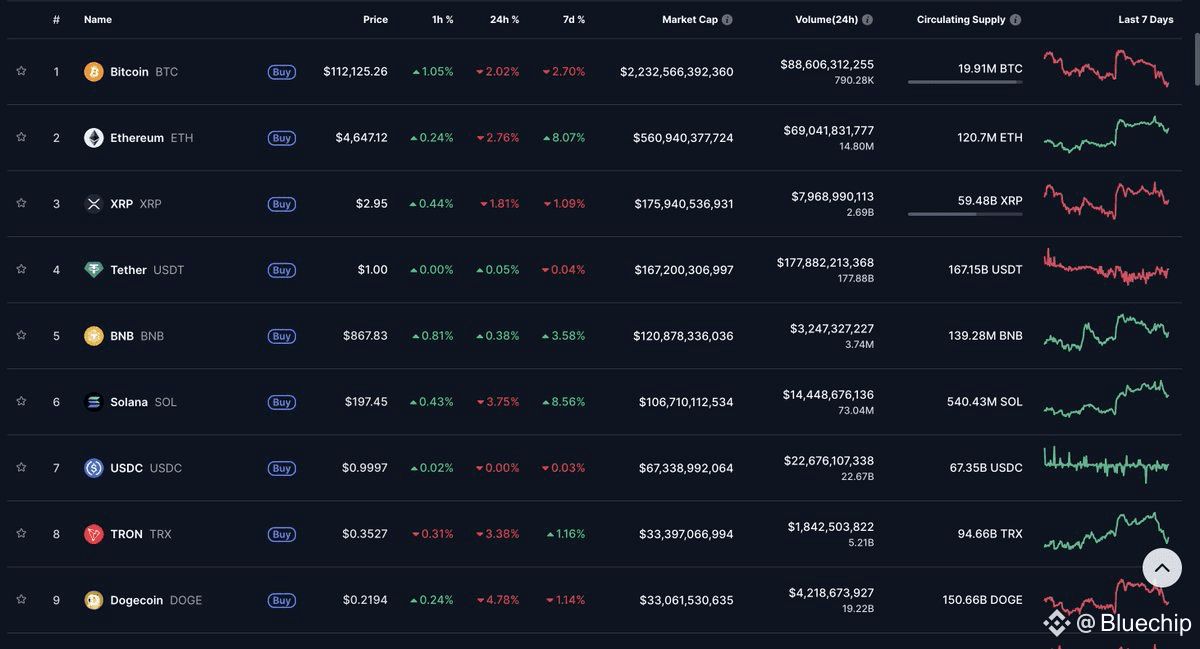The image size is (1200, 649).
Task: Click the Dogecoin logo icon
Action: pyautogui.click(x=94, y=600)
